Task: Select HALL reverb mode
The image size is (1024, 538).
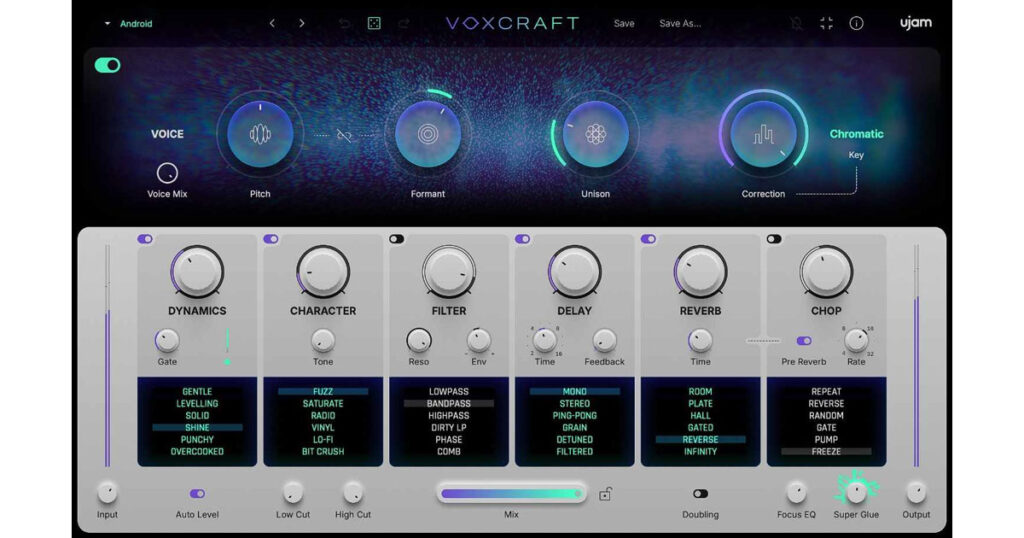Action: coord(700,415)
